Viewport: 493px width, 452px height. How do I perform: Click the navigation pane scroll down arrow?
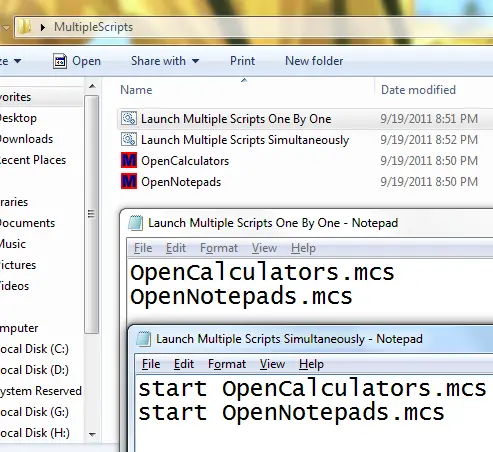pos(92,434)
